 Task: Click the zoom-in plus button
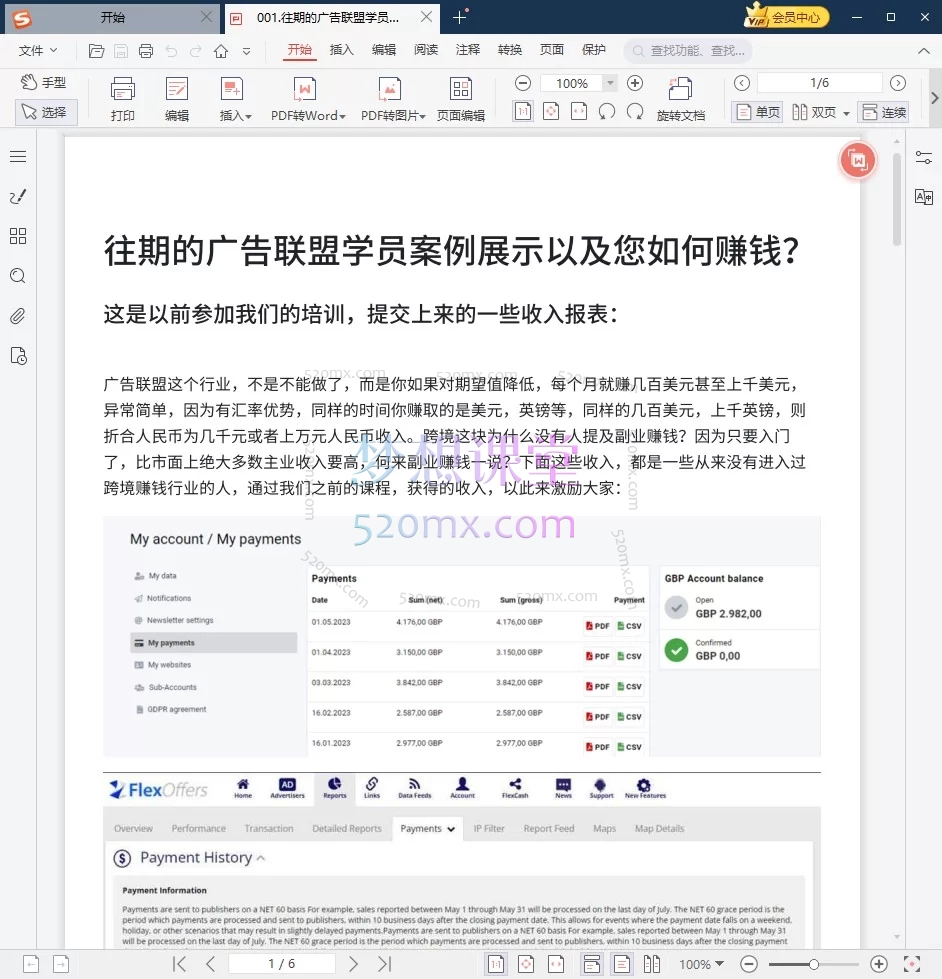point(635,84)
